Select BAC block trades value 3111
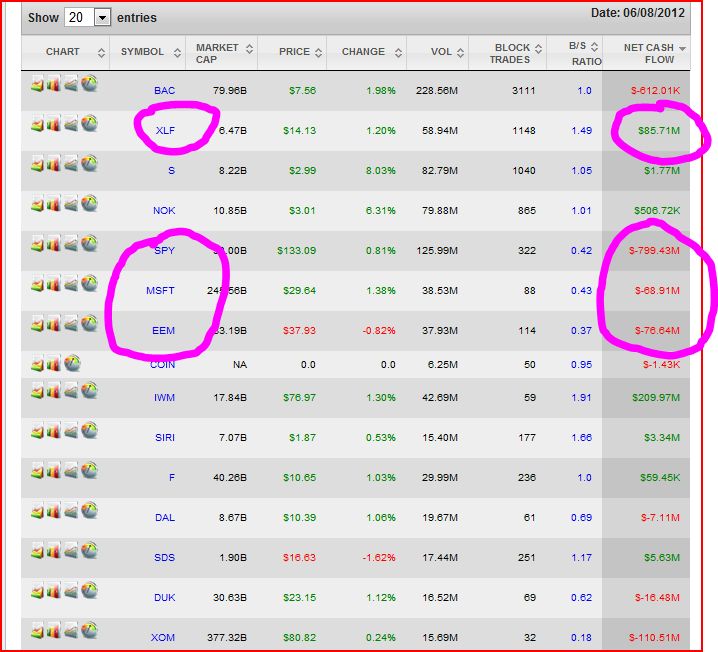The image size is (718, 652). coord(523,91)
